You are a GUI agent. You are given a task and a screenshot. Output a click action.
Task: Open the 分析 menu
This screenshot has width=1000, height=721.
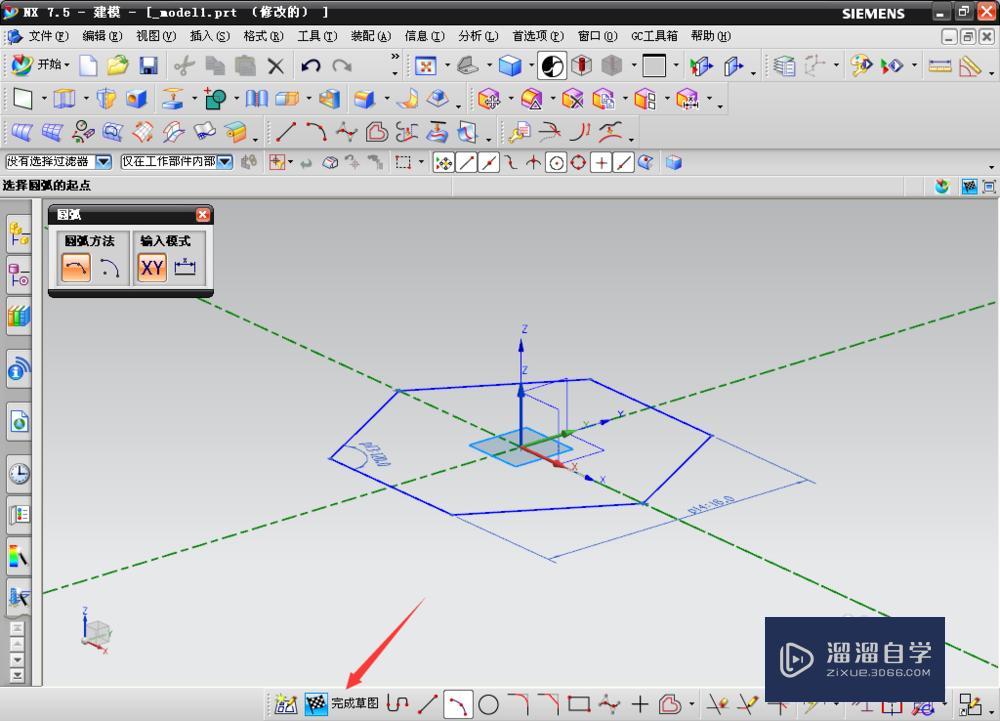pos(478,36)
